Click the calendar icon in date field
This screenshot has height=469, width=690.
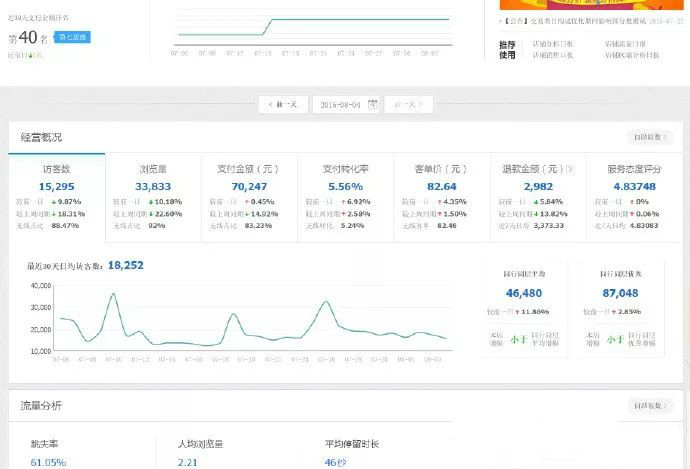point(372,104)
